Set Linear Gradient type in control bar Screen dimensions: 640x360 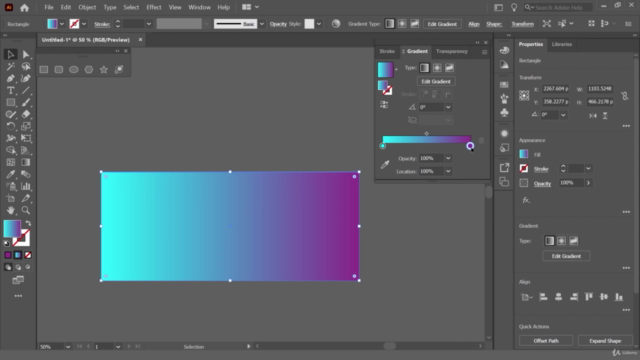(x=390, y=24)
